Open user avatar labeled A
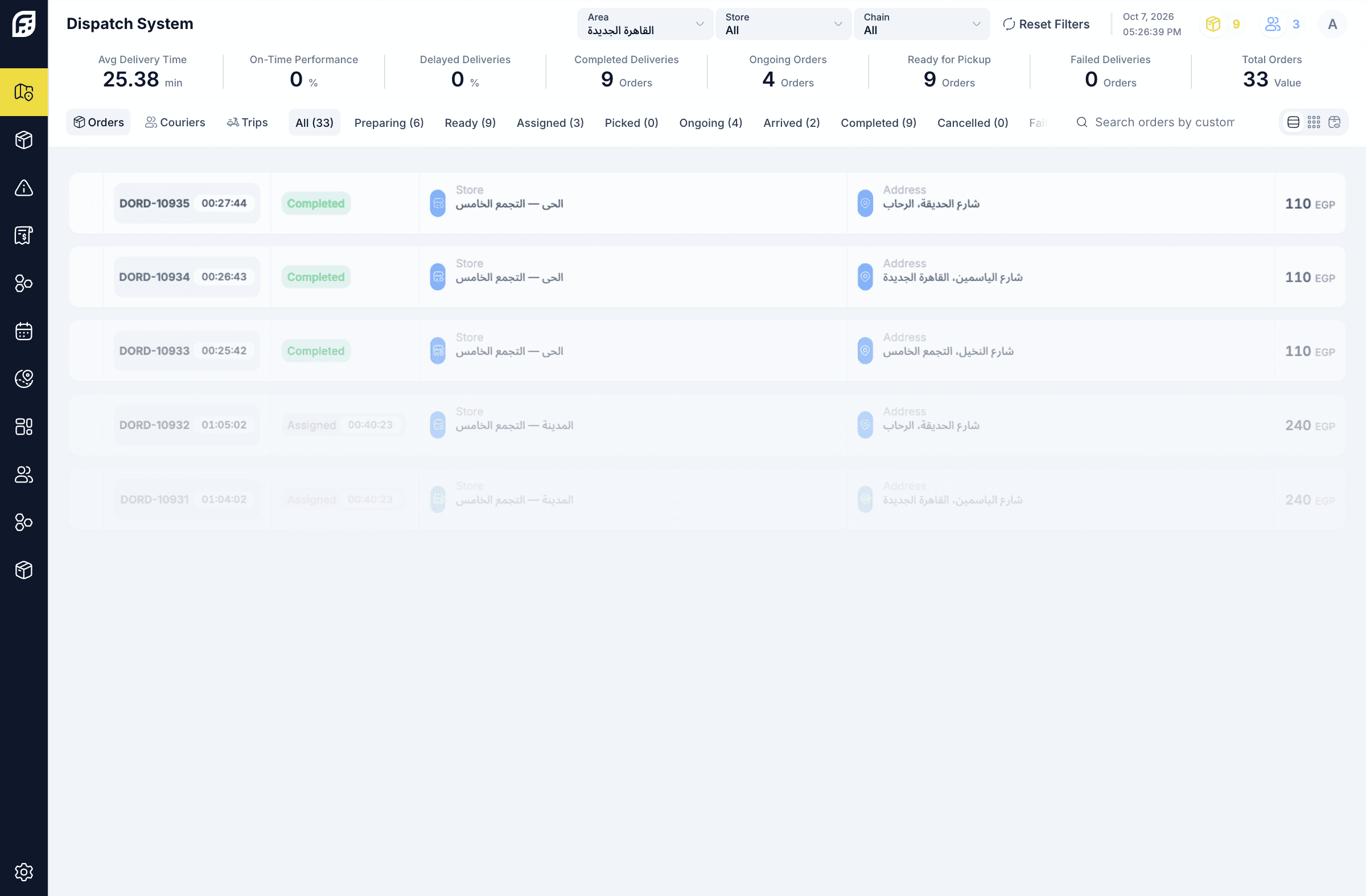Image resolution: width=1366 pixels, height=896 pixels. pos(1332,24)
